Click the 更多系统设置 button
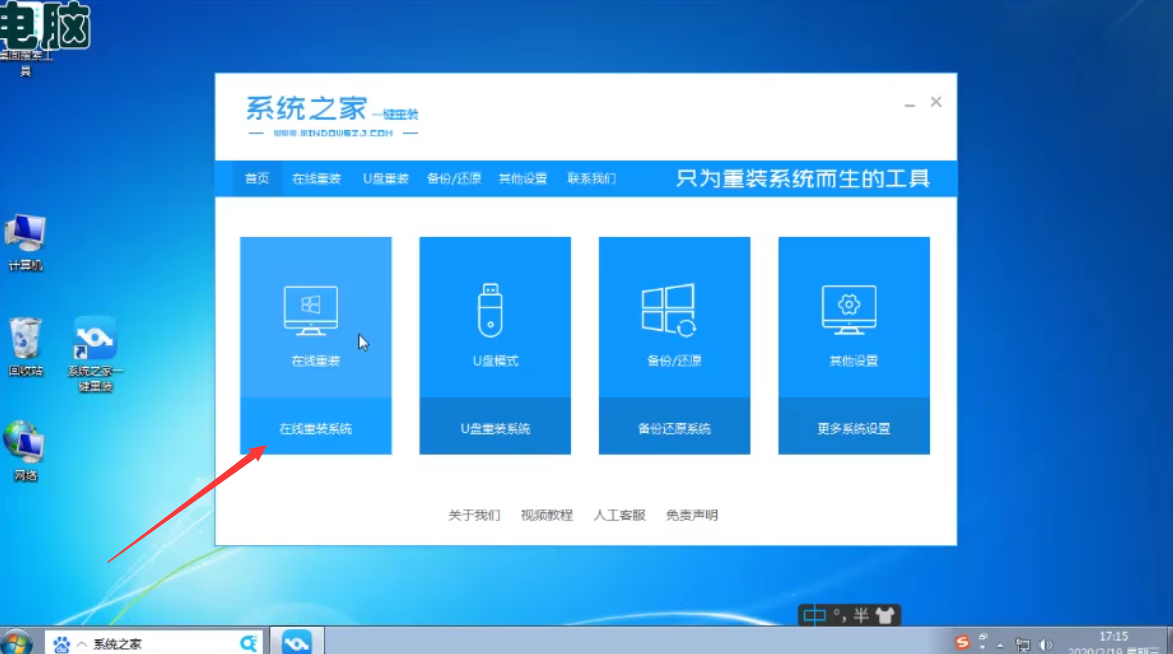The height and width of the screenshot is (654, 1173). (854, 427)
